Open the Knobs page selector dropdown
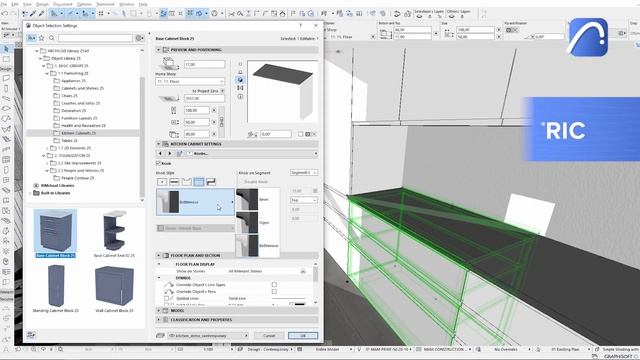This screenshot has height=360, width=640. click(251, 153)
